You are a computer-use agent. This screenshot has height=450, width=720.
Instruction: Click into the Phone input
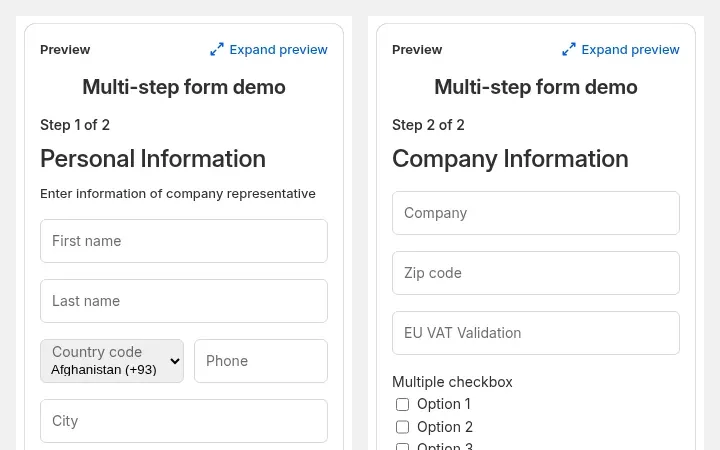[261, 361]
